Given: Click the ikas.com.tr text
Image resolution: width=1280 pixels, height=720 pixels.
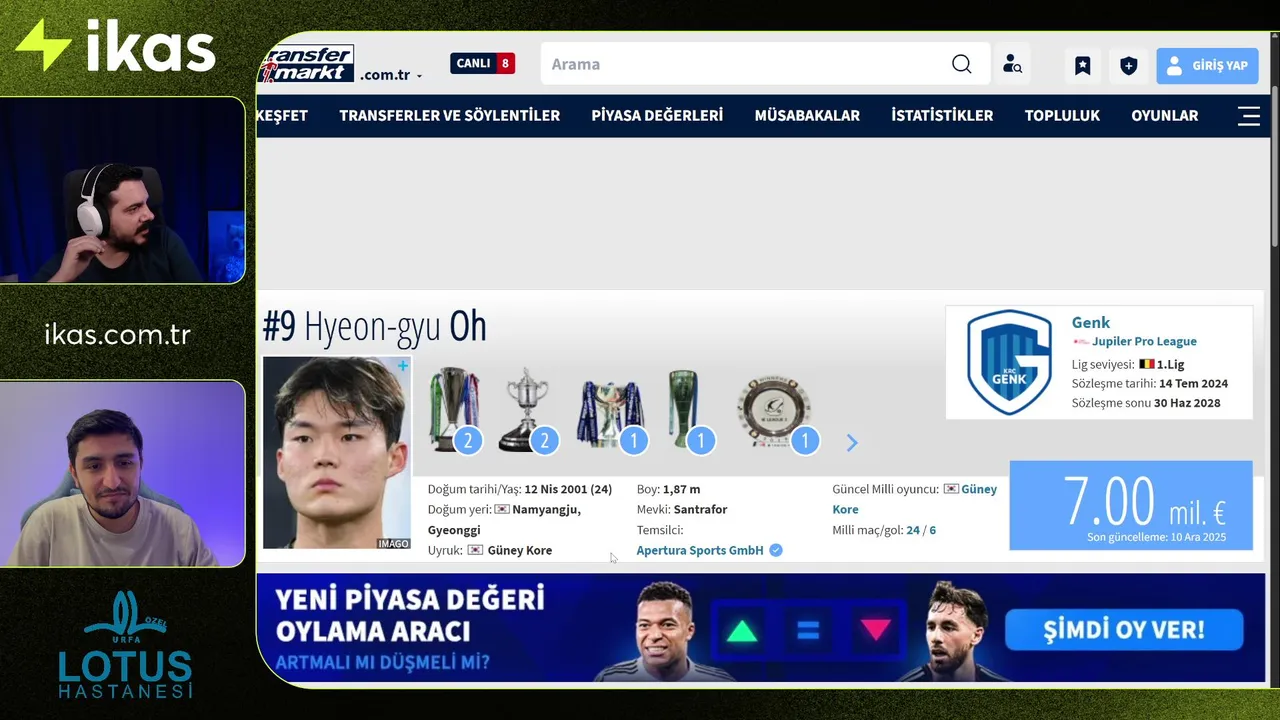Looking at the screenshot, I should (117, 334).
